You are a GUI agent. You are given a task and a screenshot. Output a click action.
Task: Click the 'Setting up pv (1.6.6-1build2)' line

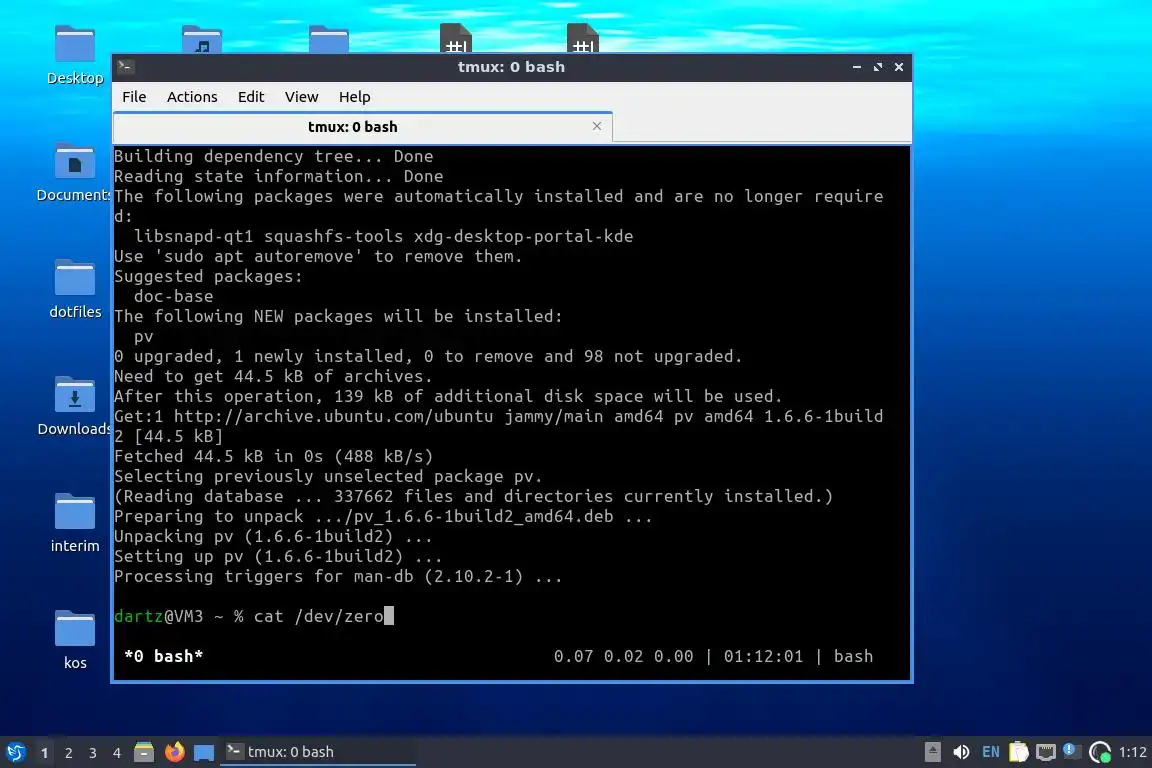(278, 556)
